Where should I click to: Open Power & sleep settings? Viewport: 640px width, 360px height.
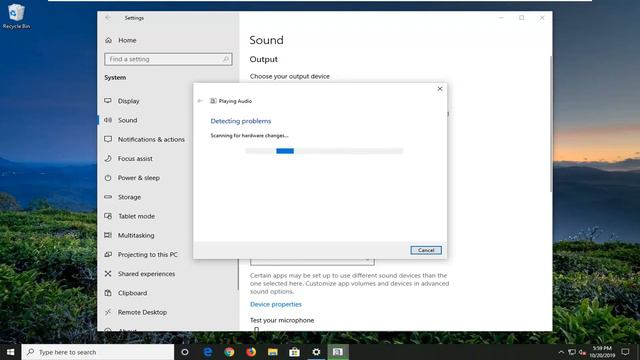pyautogui.click(x=138, y=178)
